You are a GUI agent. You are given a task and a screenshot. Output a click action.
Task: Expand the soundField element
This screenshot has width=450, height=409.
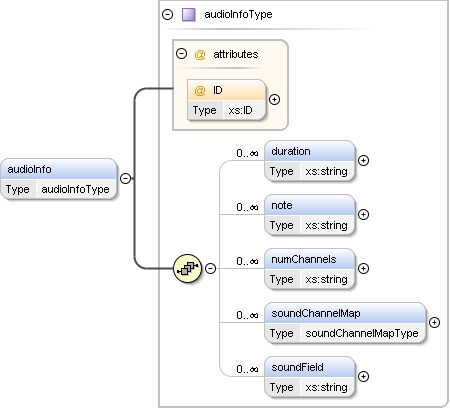coord(363,377)
